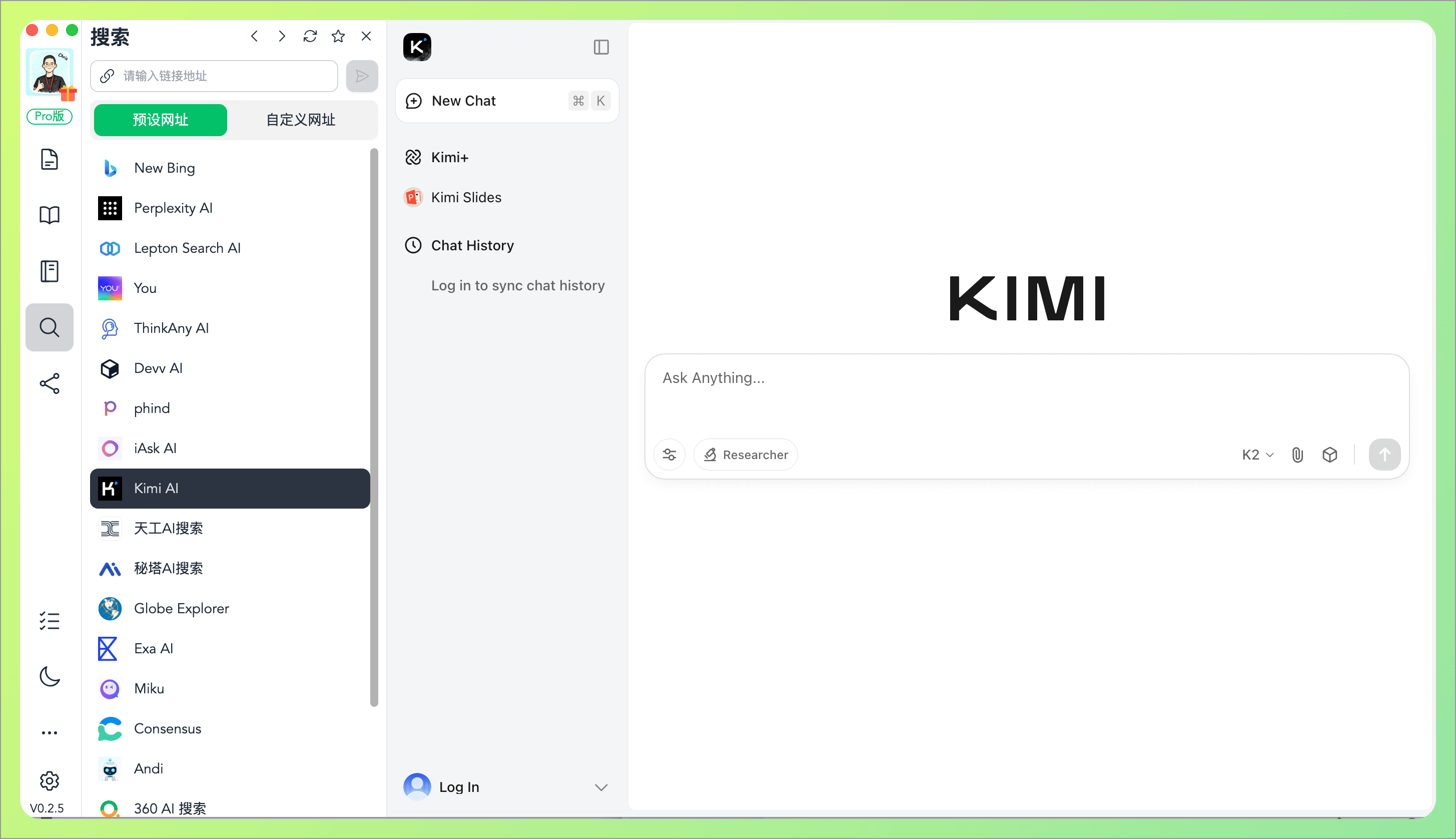Select the 预设网址 tab
The height and width of the screenshot is (839, 1456).
tap(160, 120)
